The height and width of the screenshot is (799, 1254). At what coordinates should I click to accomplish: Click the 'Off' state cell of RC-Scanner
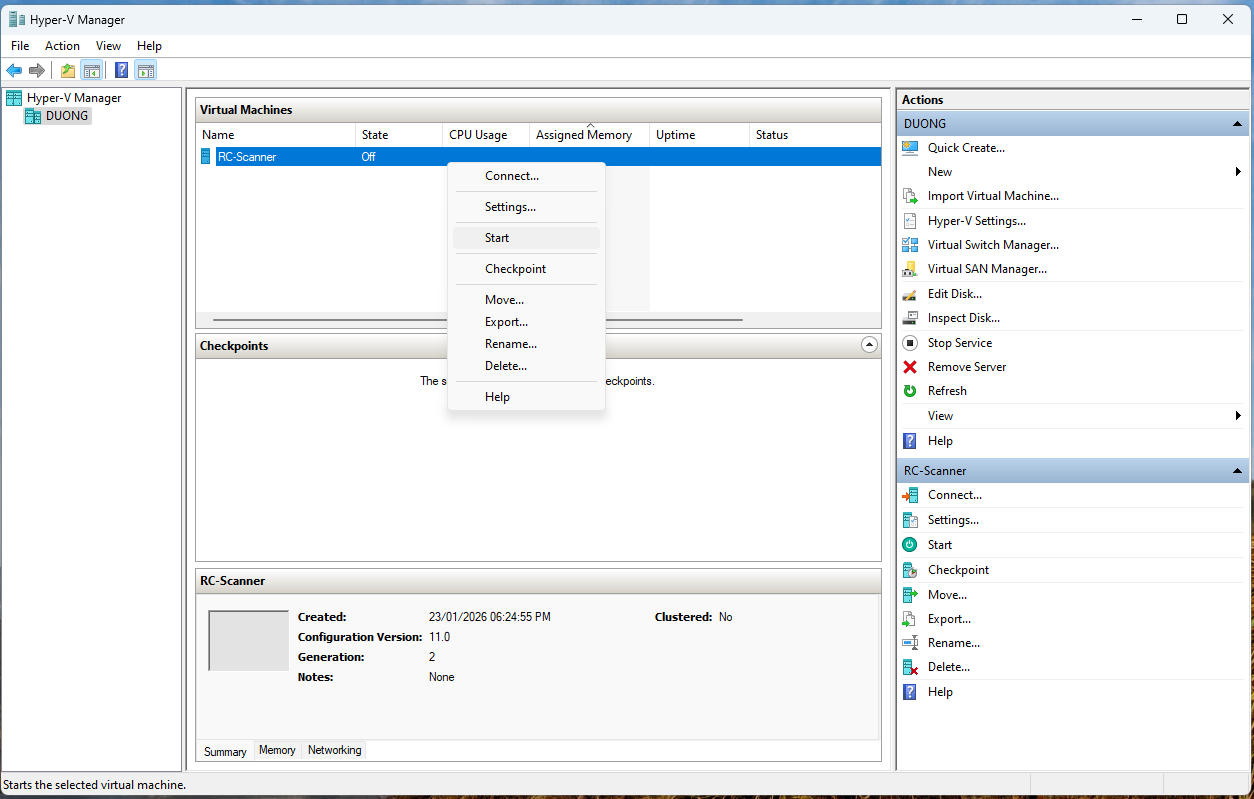pyautogui.click(x=369, y=157)
